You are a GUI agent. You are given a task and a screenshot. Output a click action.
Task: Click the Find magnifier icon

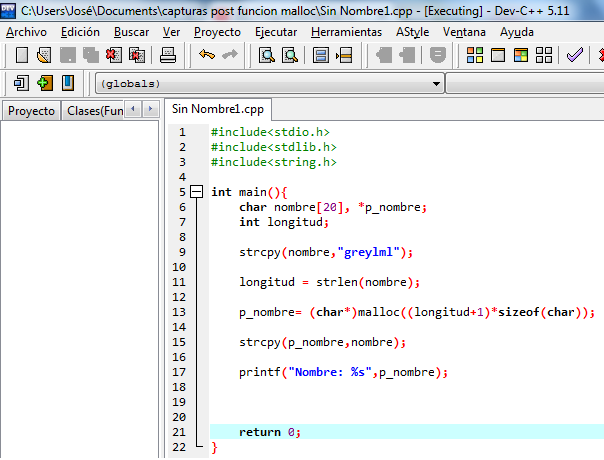click(267, 56)
